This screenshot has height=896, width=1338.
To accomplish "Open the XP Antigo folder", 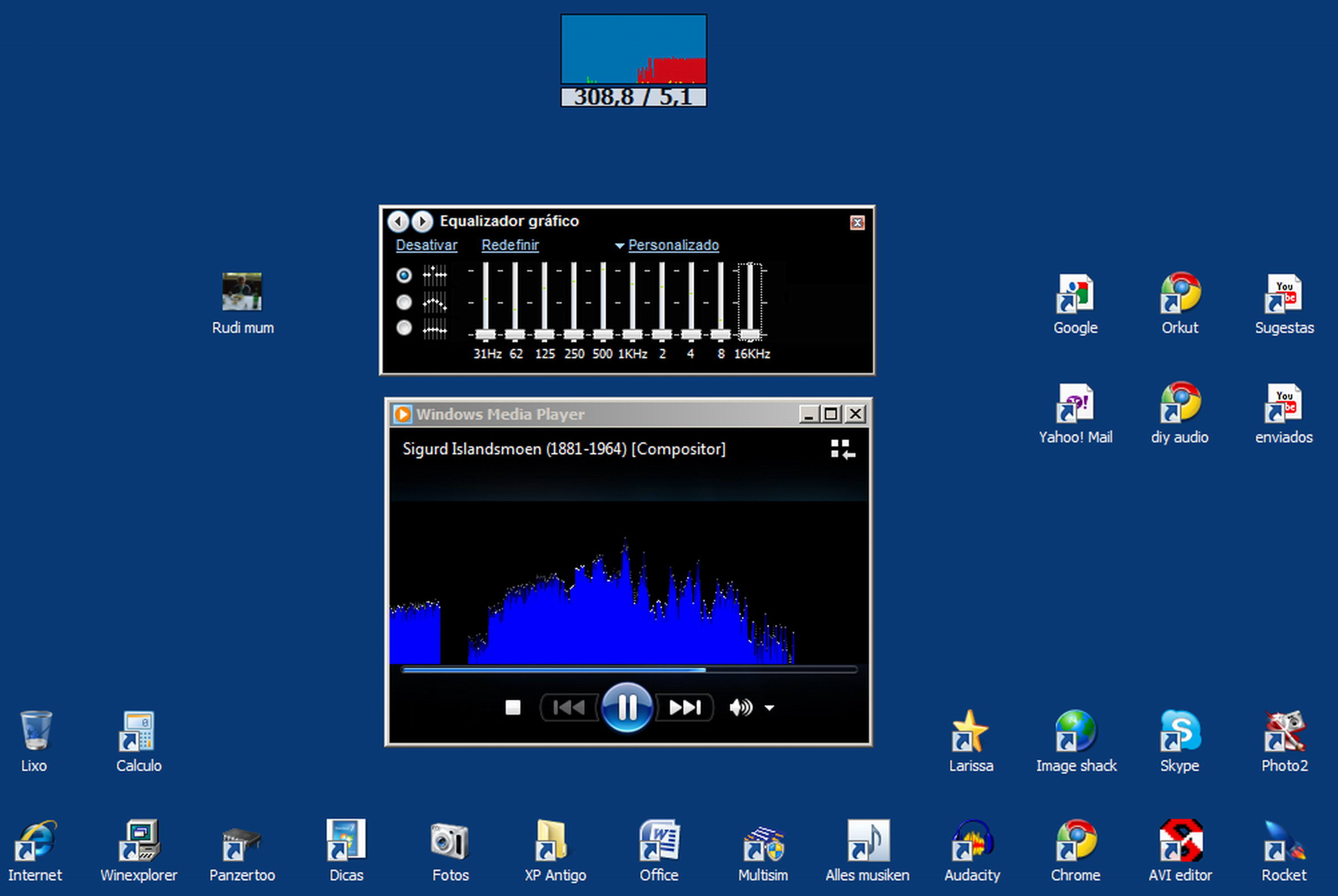I will (x=553, y=840).
